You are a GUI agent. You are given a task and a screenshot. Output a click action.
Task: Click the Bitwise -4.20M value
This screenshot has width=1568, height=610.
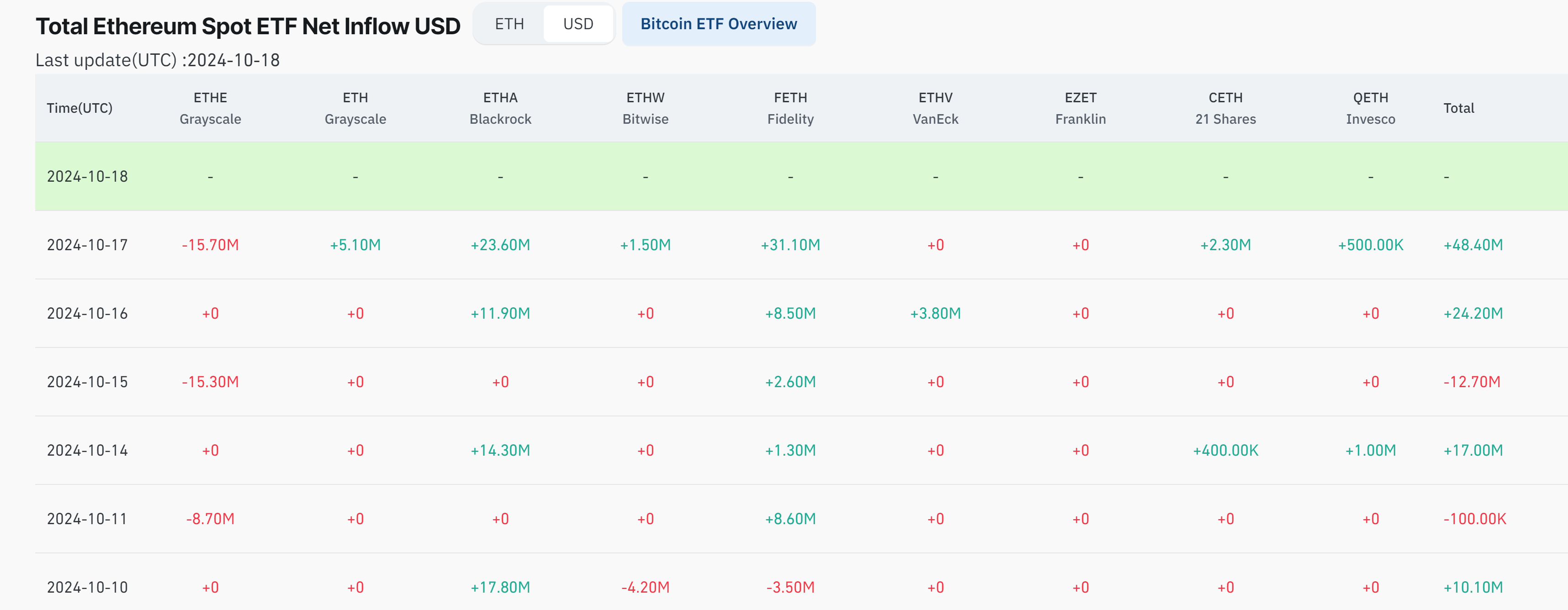click(645, 588)
